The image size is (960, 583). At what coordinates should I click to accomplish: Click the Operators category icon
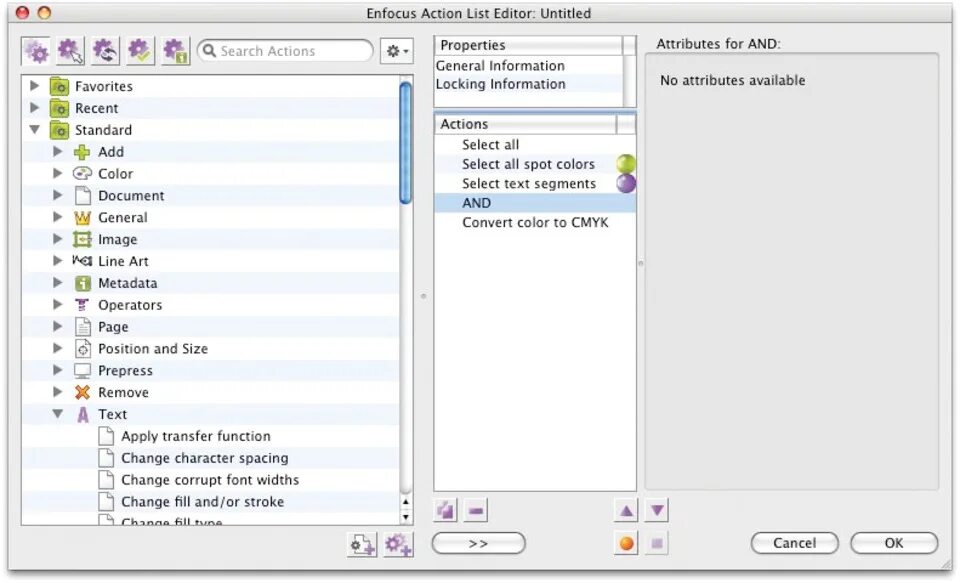(x=82, y=304)
